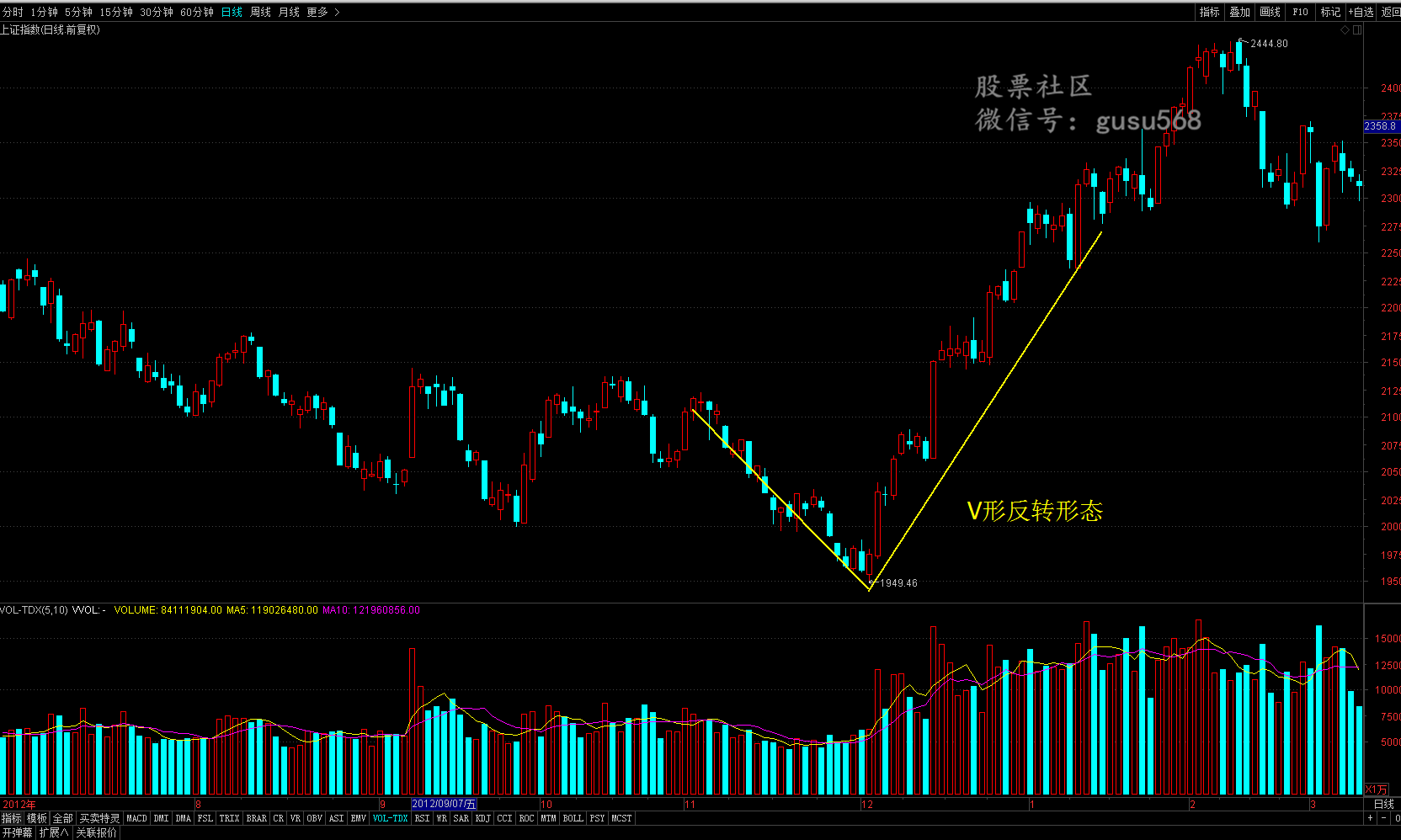Image resolution: width=1401 pixels, height=840 pixels.
Task: Add to watchlist with +自选
Action: tap(1361, 12)
